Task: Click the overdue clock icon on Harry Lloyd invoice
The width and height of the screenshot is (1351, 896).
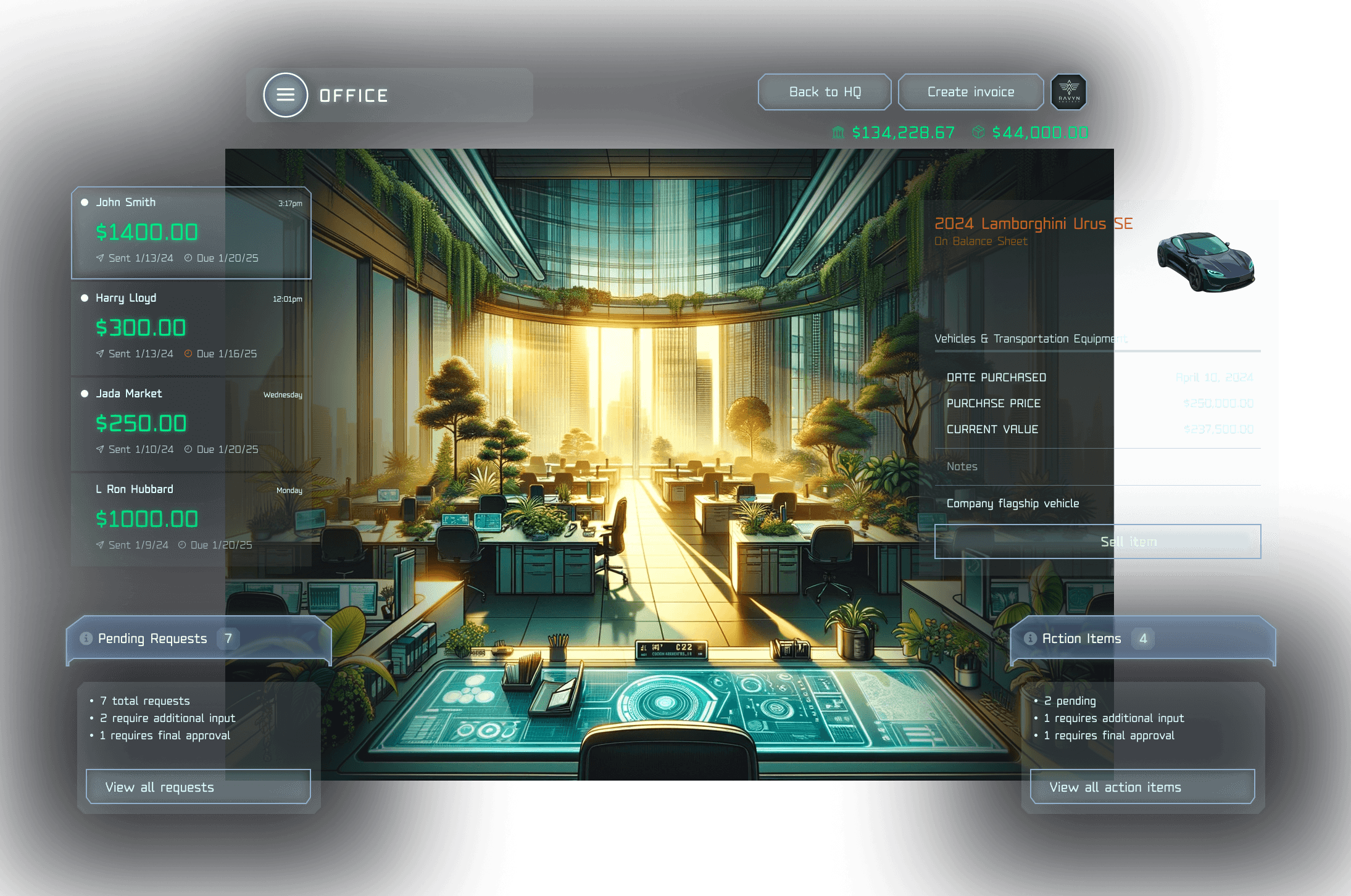Action: tap(188, 354)
